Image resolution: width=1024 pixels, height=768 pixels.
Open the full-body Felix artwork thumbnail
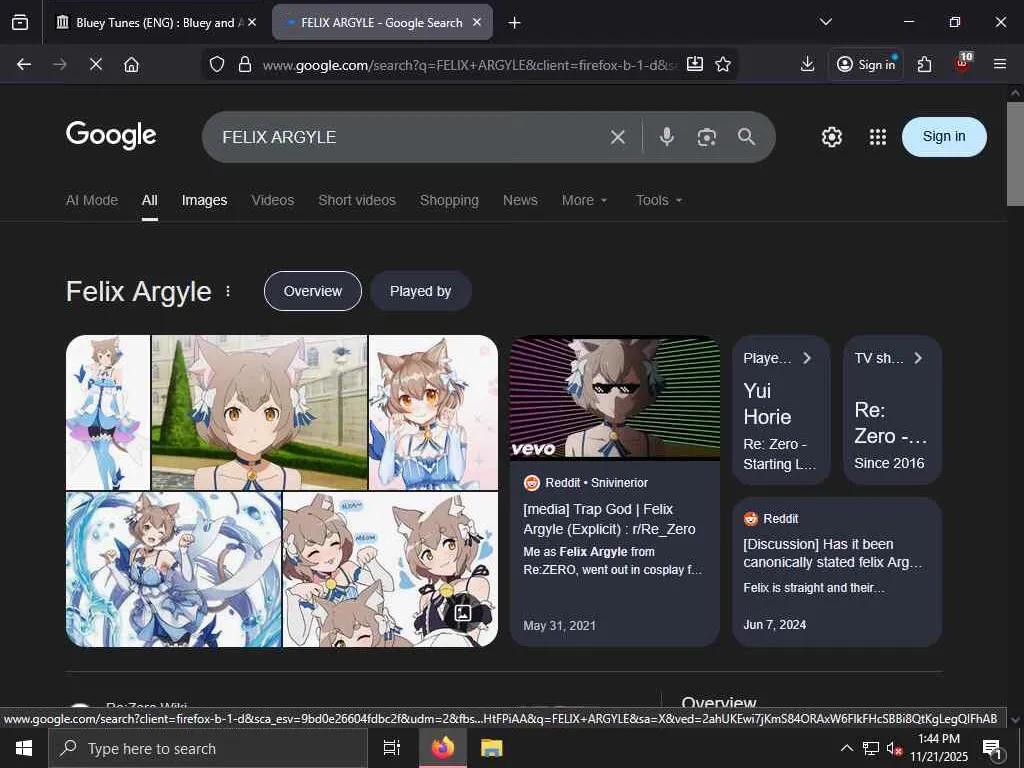(108, 413)
